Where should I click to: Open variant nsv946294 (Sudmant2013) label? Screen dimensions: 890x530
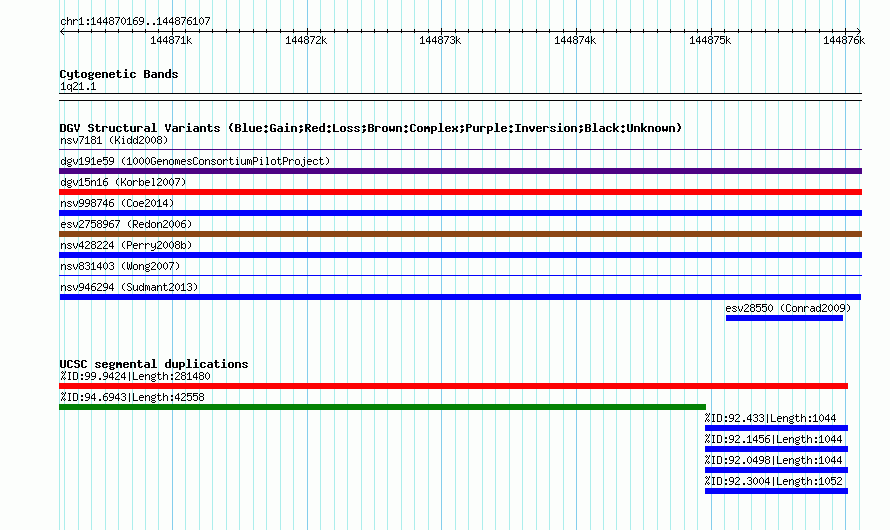coord(129,287)
